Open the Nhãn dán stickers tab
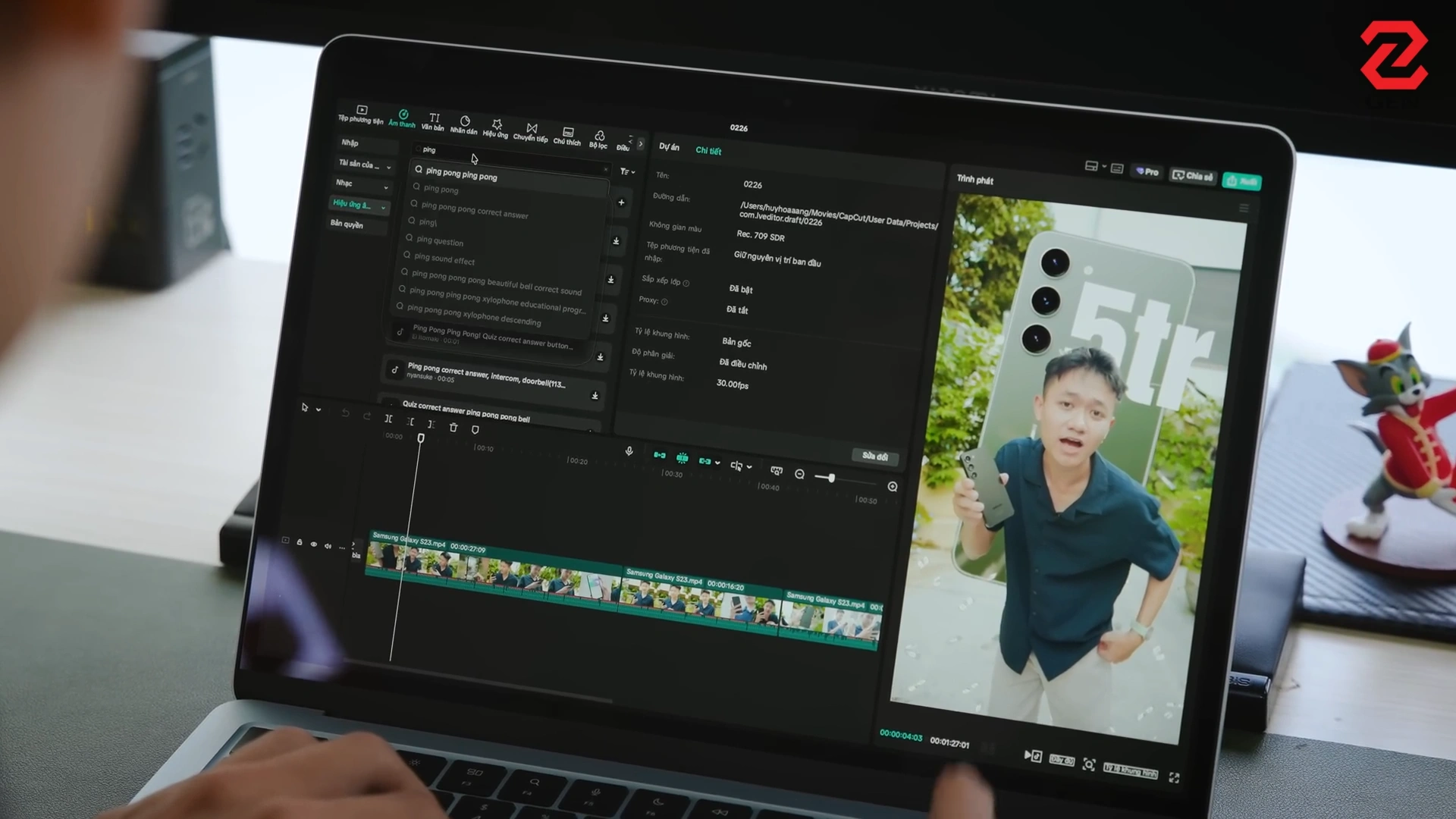The width and height of the screenshot is (1456, 819). tap(464, 125)
